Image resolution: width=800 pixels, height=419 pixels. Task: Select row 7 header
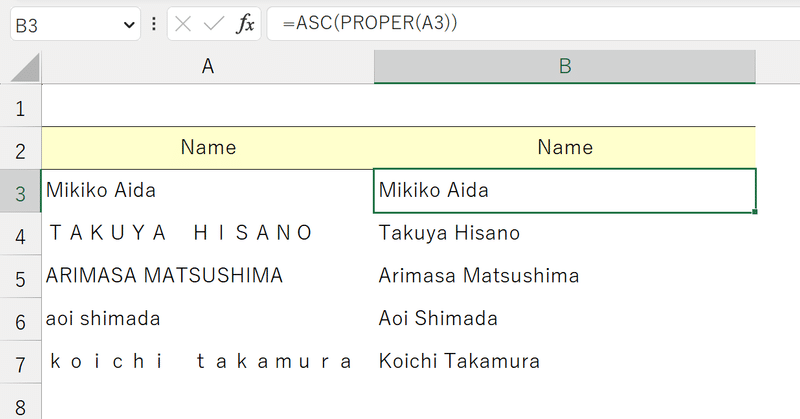[x=20, y=362]
